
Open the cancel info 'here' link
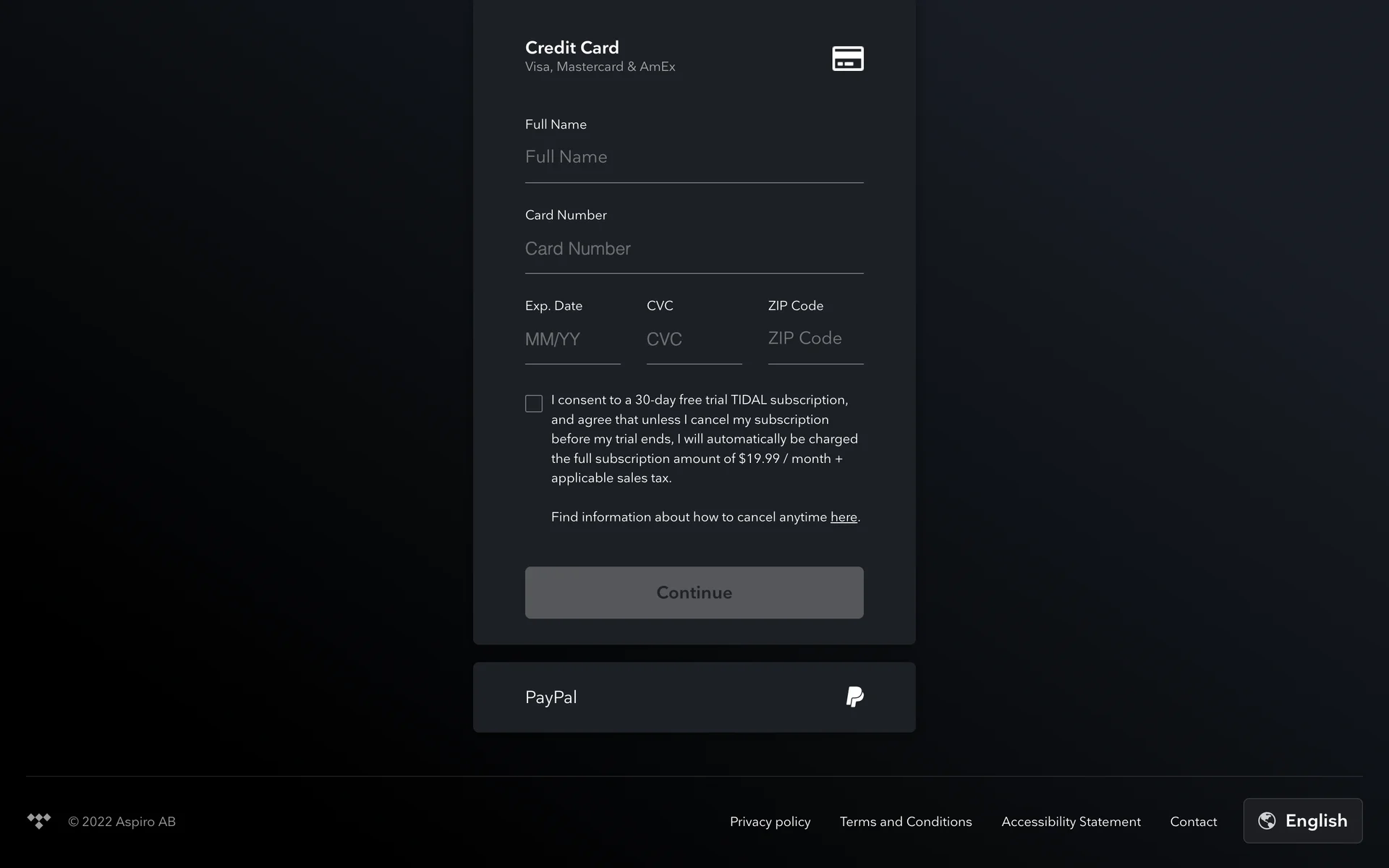tap(844, 517)
